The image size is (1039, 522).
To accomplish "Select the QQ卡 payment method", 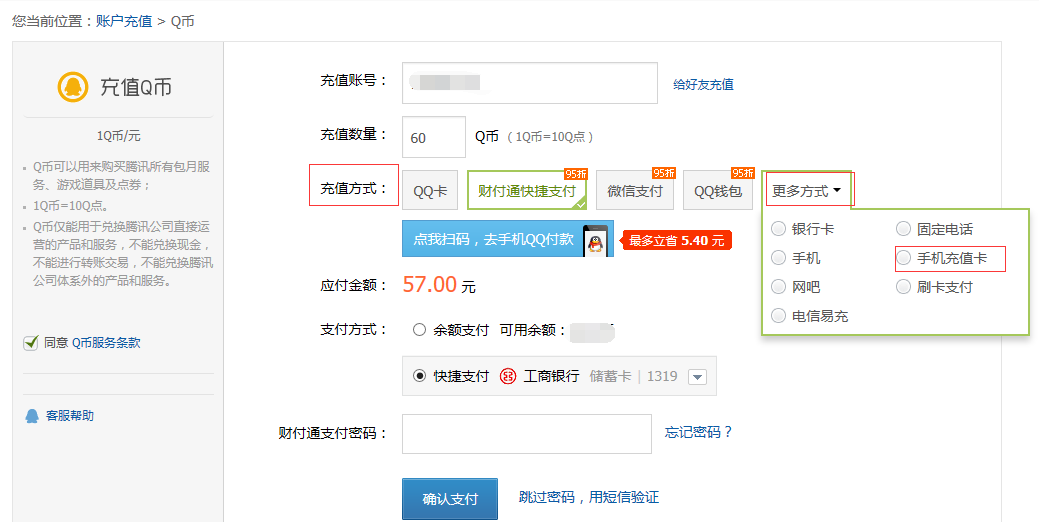I will pyautogui.click(x=430, y=191).
